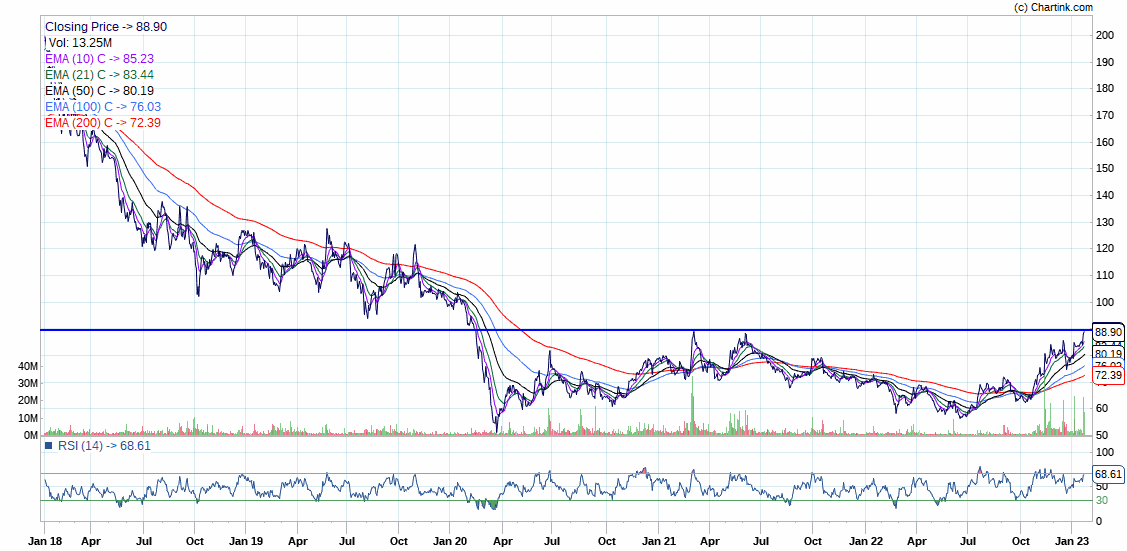Click the 88.90 price marker on axis
This screenshot has height=551, width=1127.
(x=1107, y=333)
